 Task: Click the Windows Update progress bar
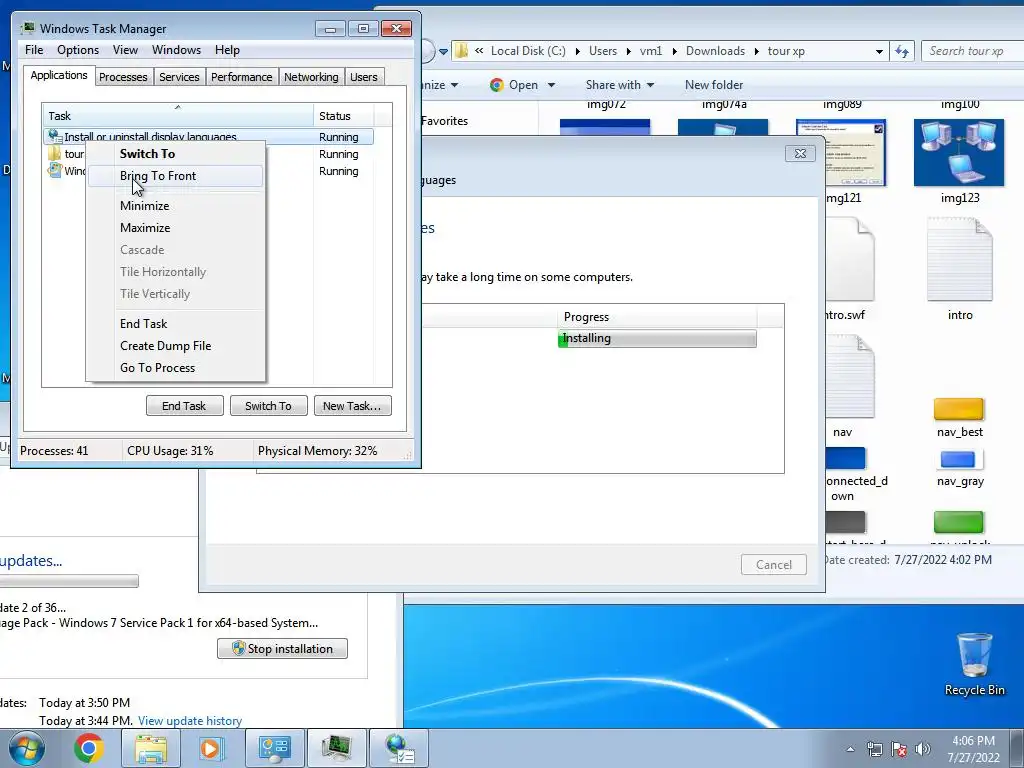[x=69, y=581]
